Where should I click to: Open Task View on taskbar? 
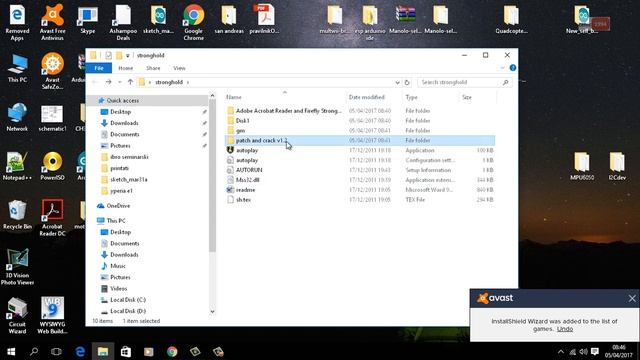(x=56, y=351)
